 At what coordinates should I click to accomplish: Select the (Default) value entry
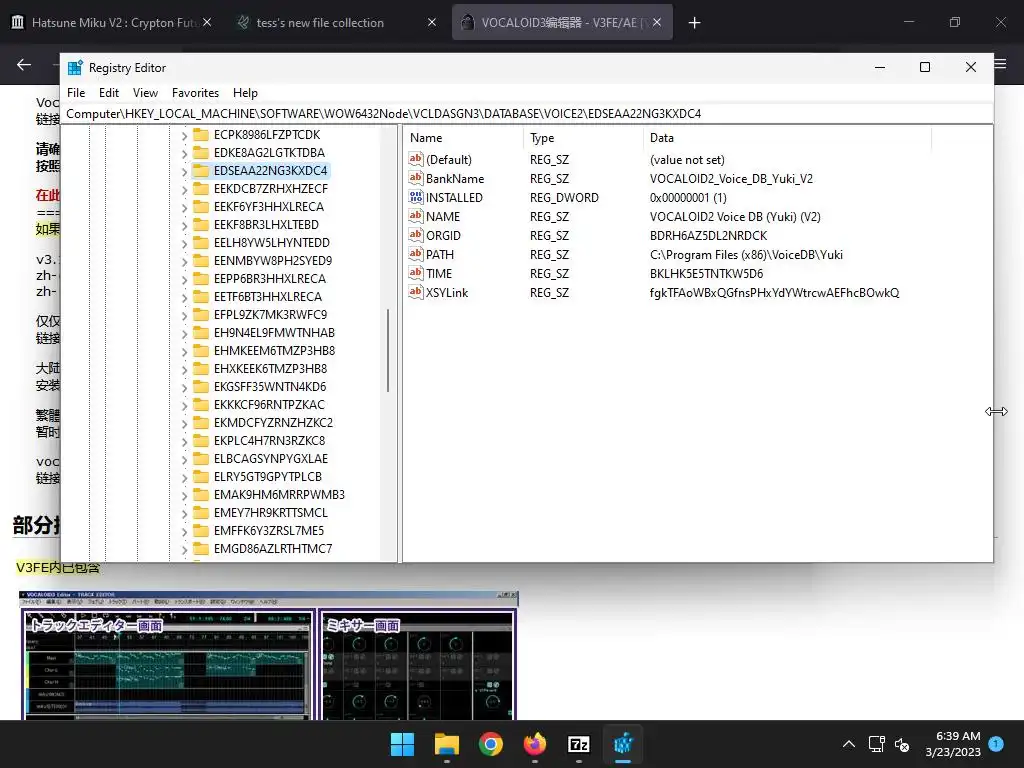tap(449, 160)
